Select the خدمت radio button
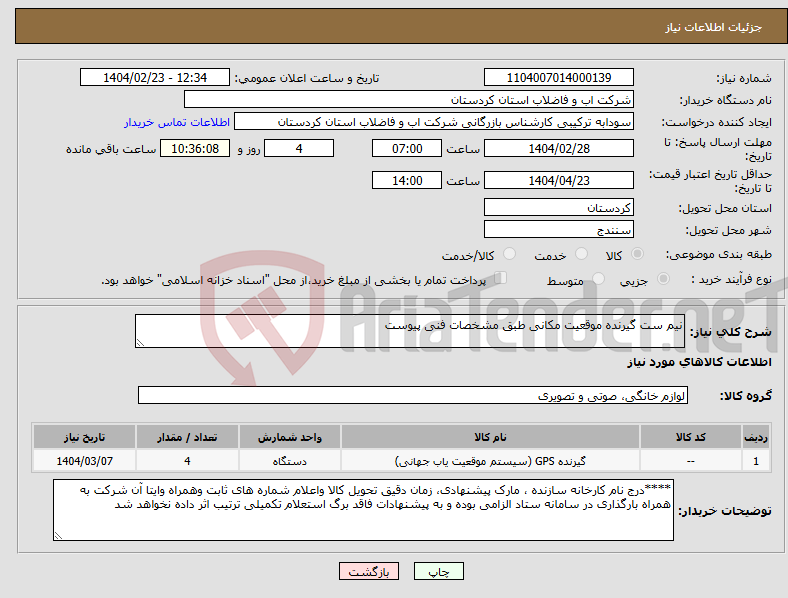The image size is (788, 598). pos(581,254)
